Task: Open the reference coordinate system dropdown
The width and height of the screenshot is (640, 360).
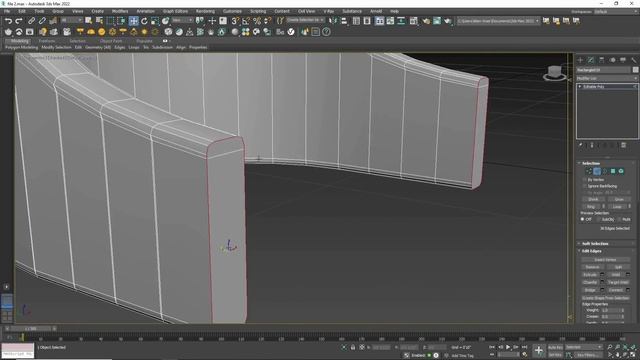Action: [x=182, y=20]
